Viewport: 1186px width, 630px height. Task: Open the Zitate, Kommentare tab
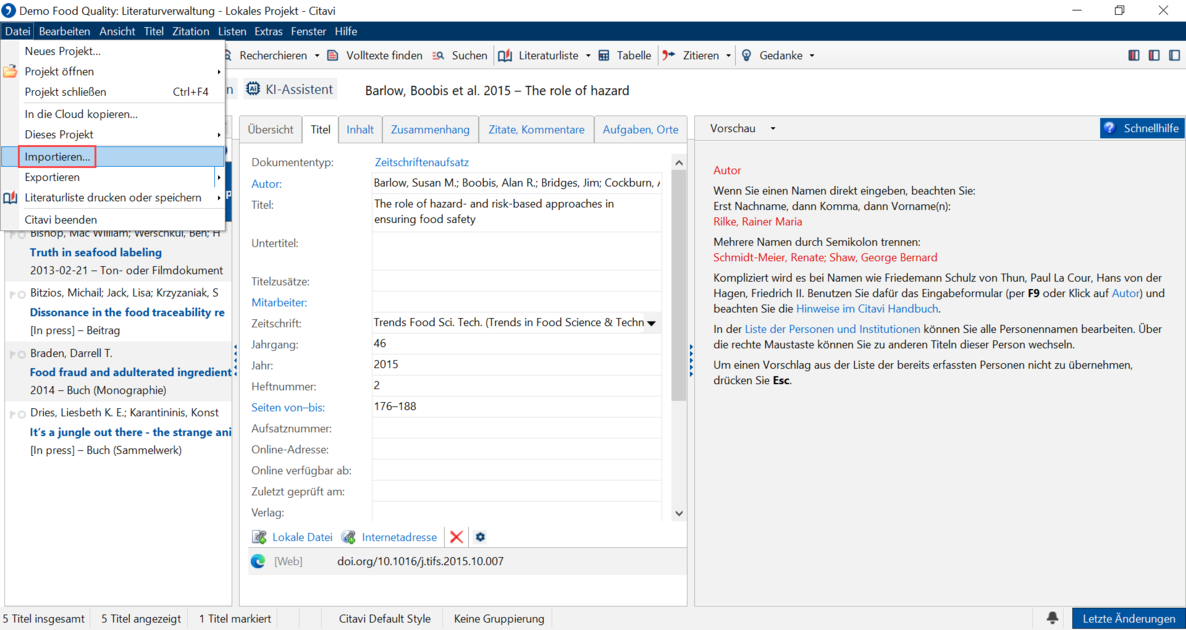coord(536,129)
